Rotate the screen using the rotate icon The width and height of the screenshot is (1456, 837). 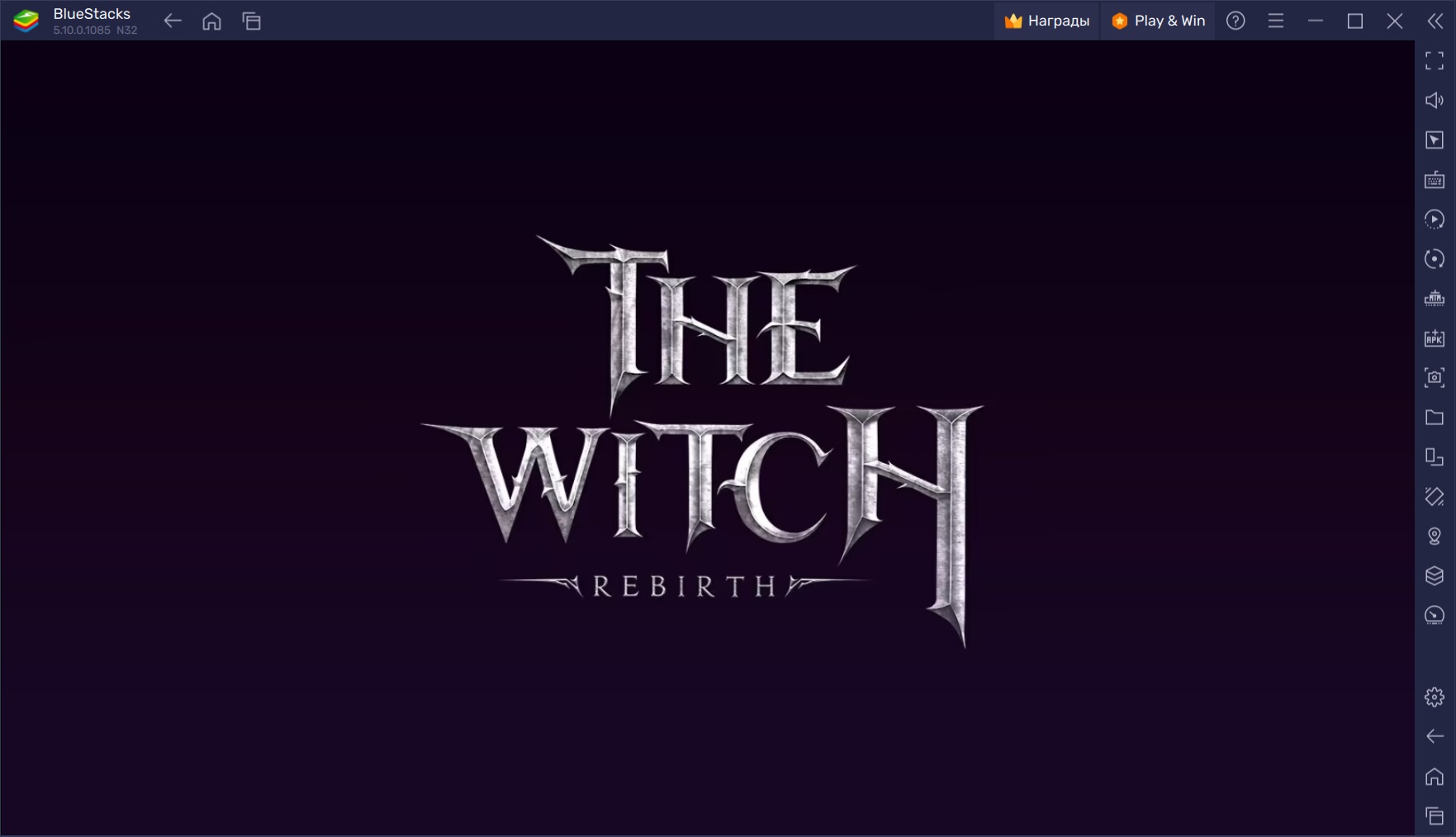[x=1435, y=456]
